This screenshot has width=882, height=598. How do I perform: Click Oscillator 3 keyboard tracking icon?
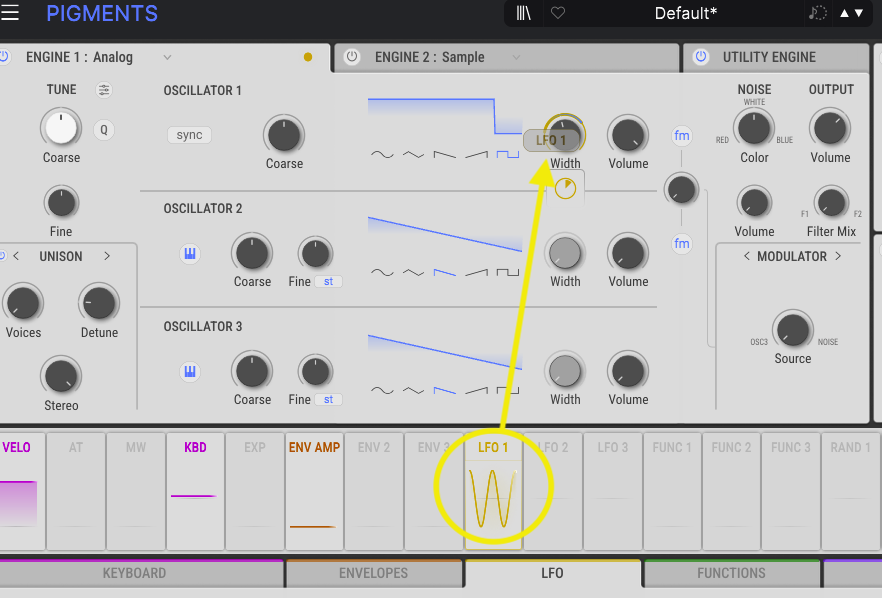tap(190, 372)
